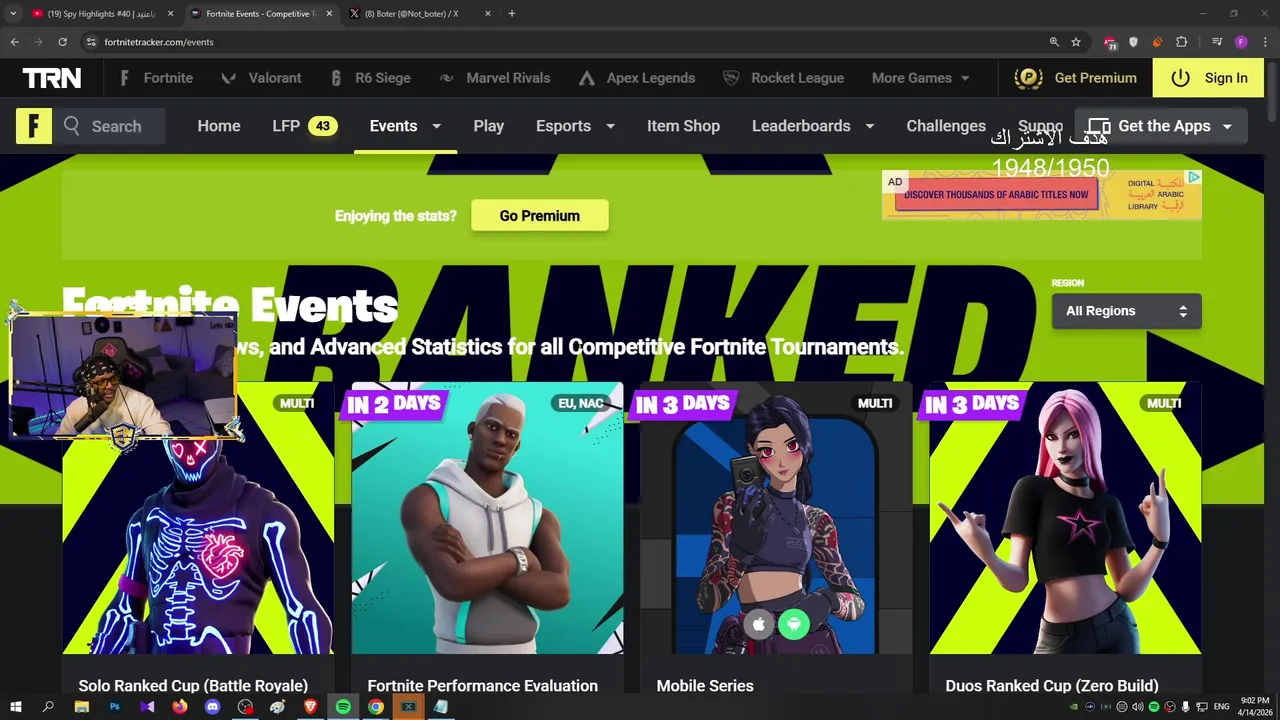Go back with the browser back arrow
This screenshot has height=720, width=1280.
[x=14, y=42]
